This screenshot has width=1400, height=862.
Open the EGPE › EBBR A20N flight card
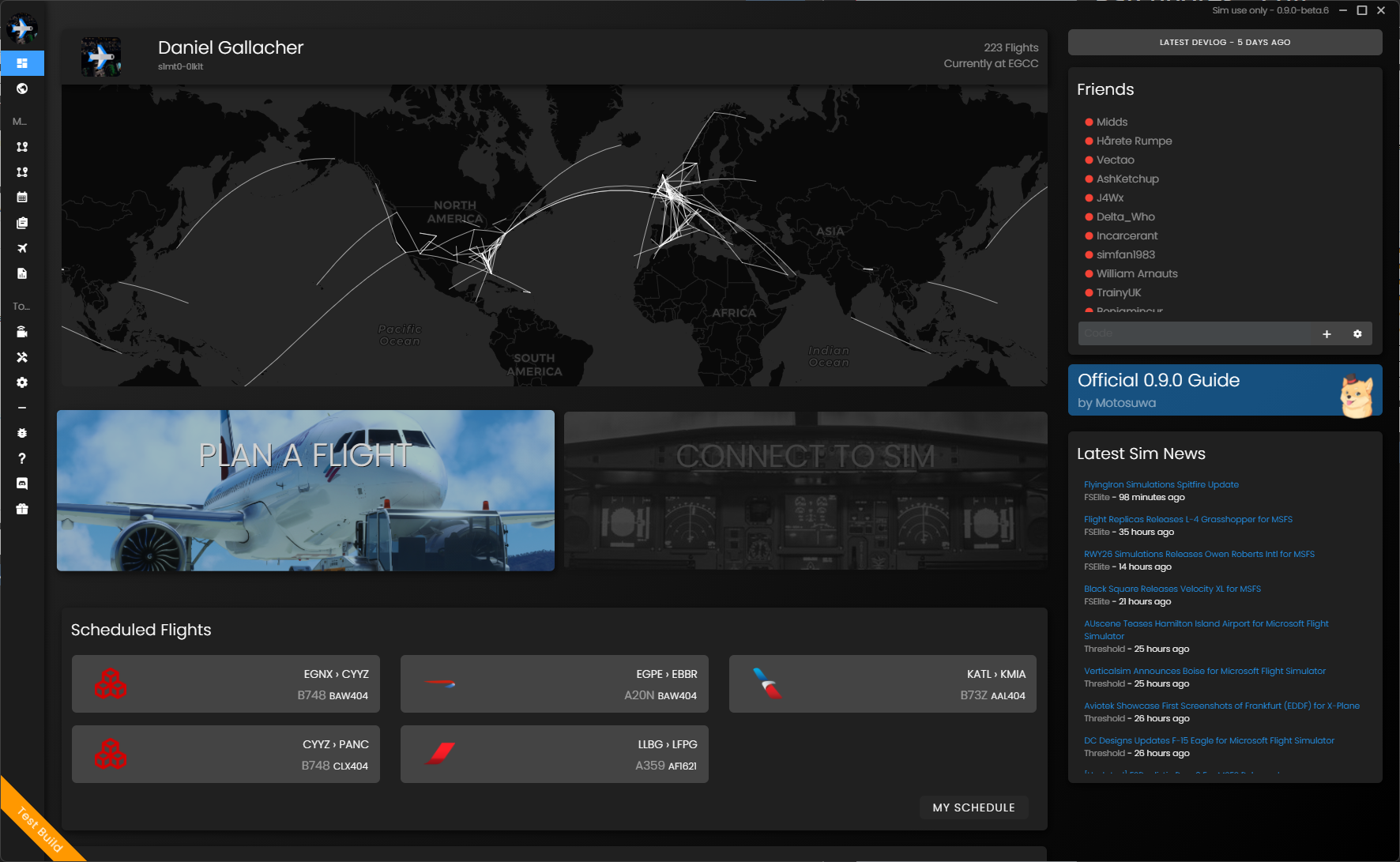(x=555, y=683)
